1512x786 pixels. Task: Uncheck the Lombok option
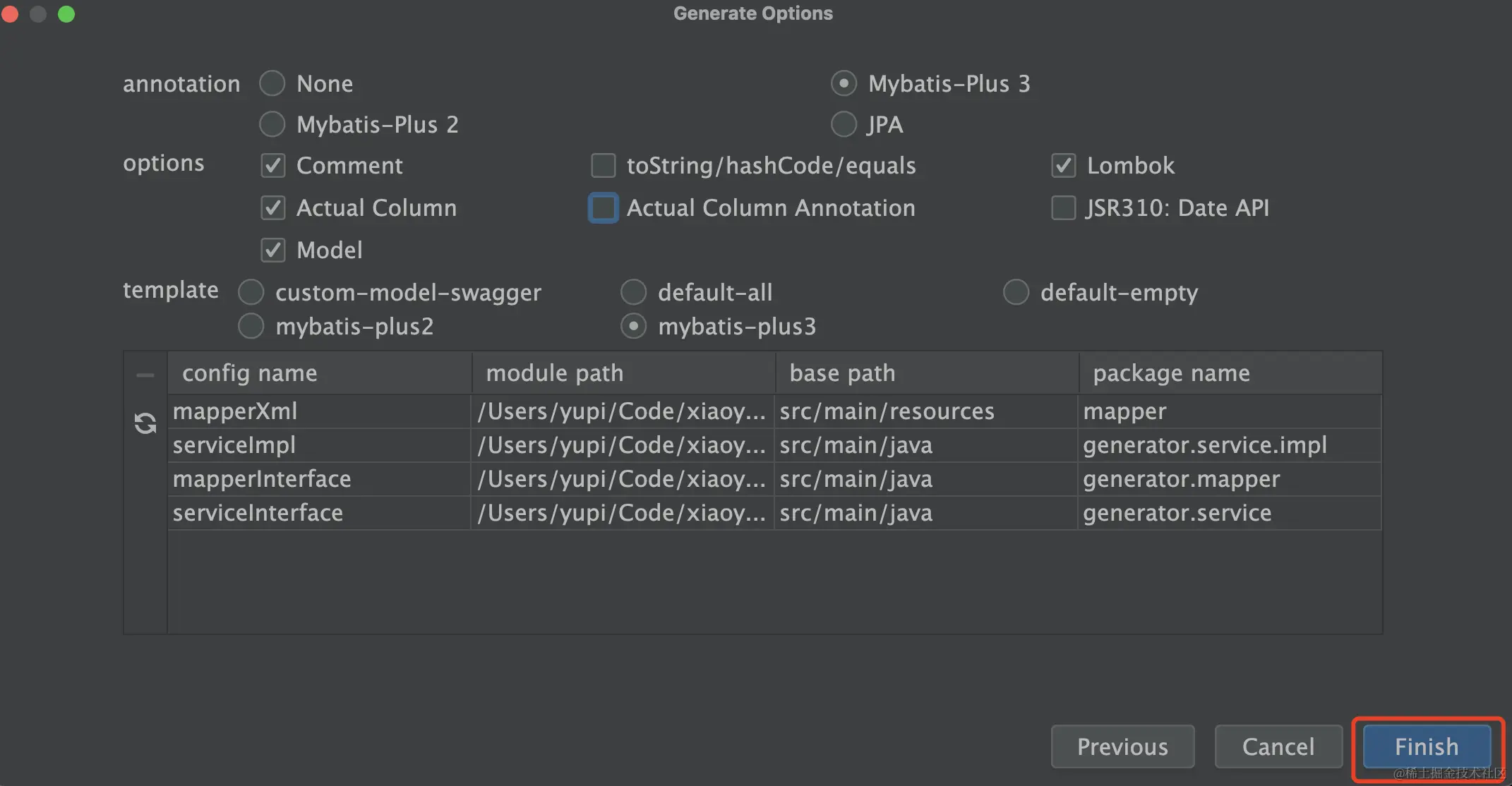tap(1064, 166)
